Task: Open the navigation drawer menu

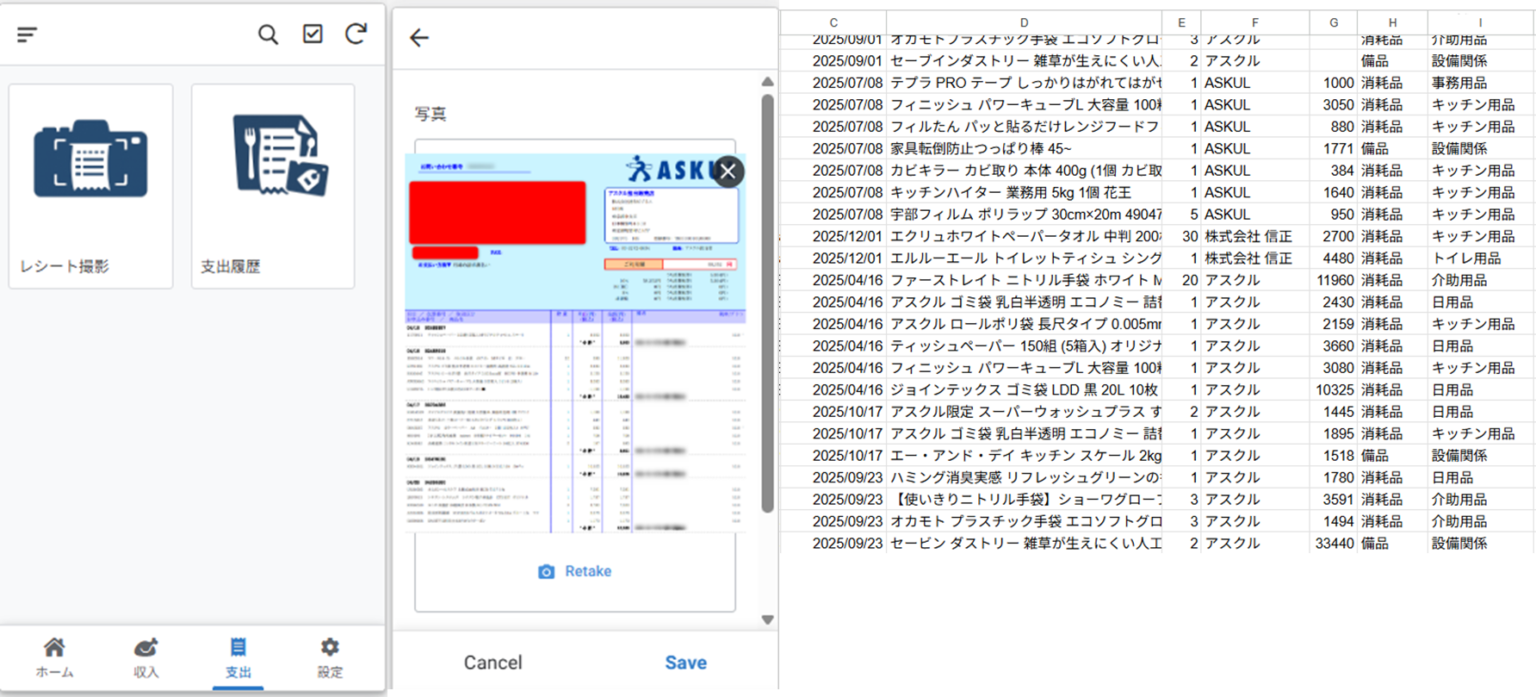Action: pos(27,33)
